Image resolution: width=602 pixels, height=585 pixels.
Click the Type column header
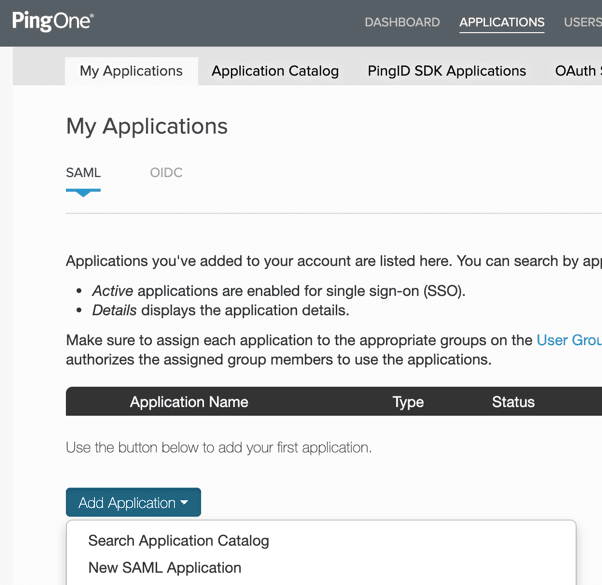(408, 402)
